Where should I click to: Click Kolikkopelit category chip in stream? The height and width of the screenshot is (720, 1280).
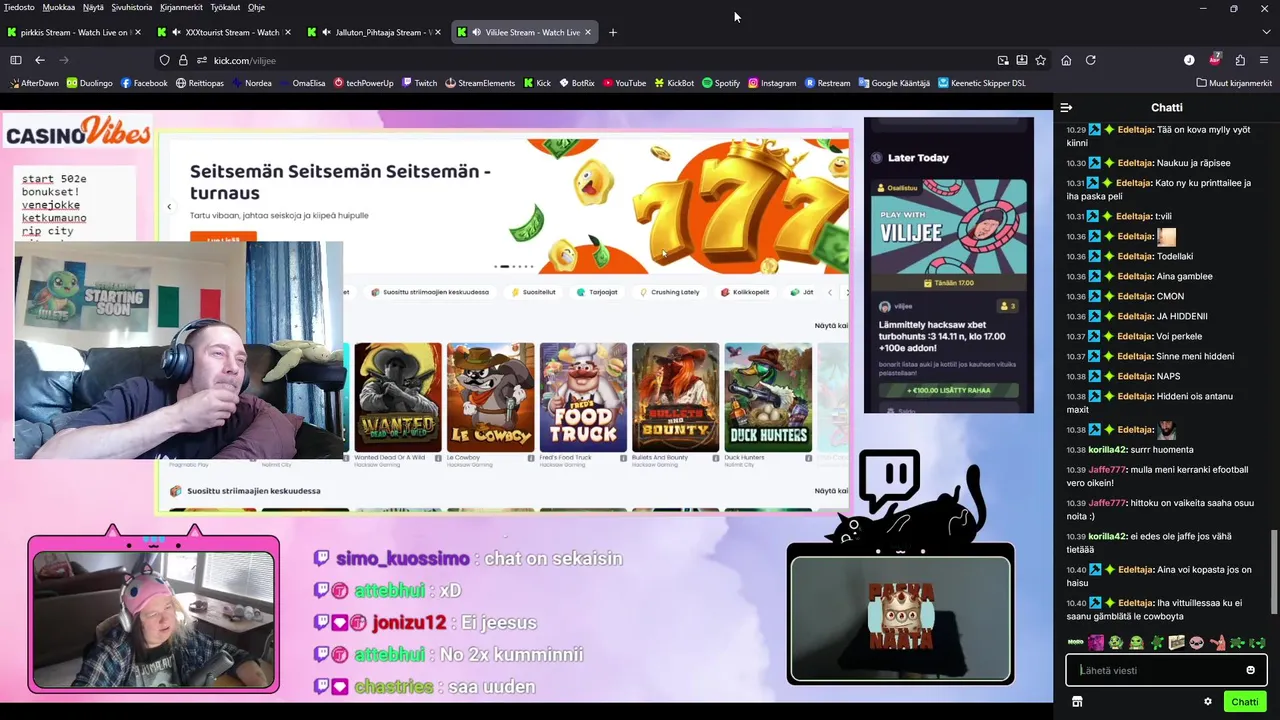745,292
